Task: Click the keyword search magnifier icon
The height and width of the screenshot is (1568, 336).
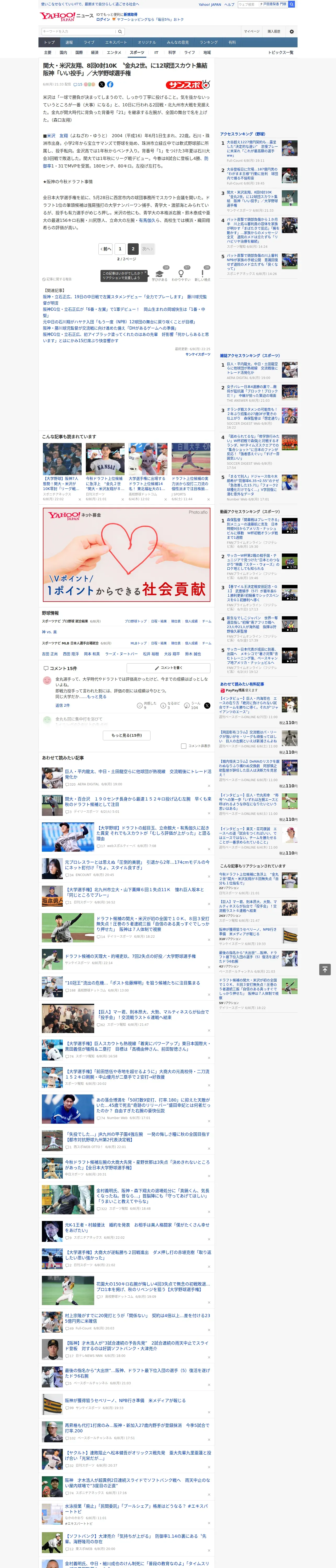Action: point(120,32)
